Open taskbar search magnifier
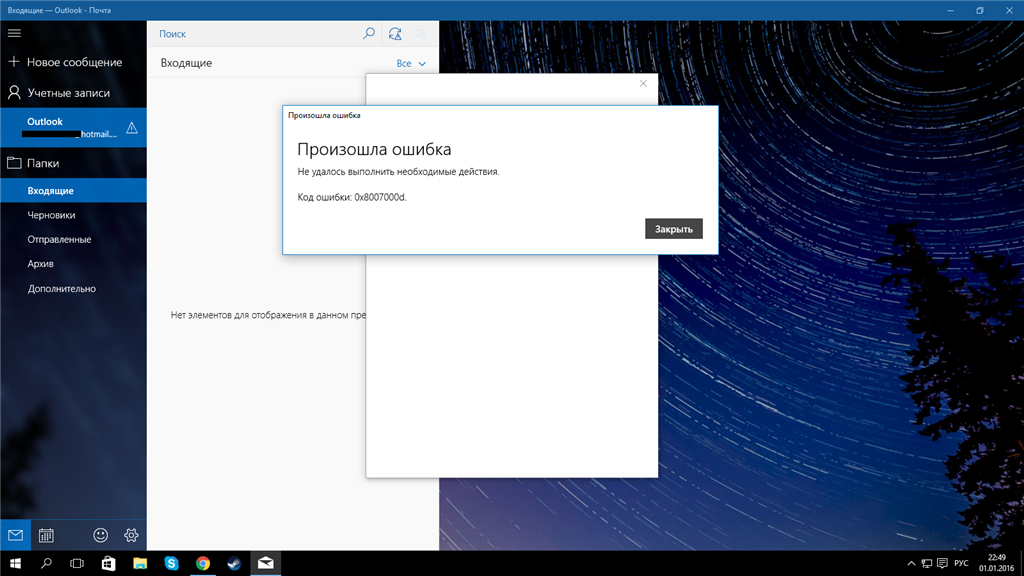1024x576 pixels. (x=46, y=563)
